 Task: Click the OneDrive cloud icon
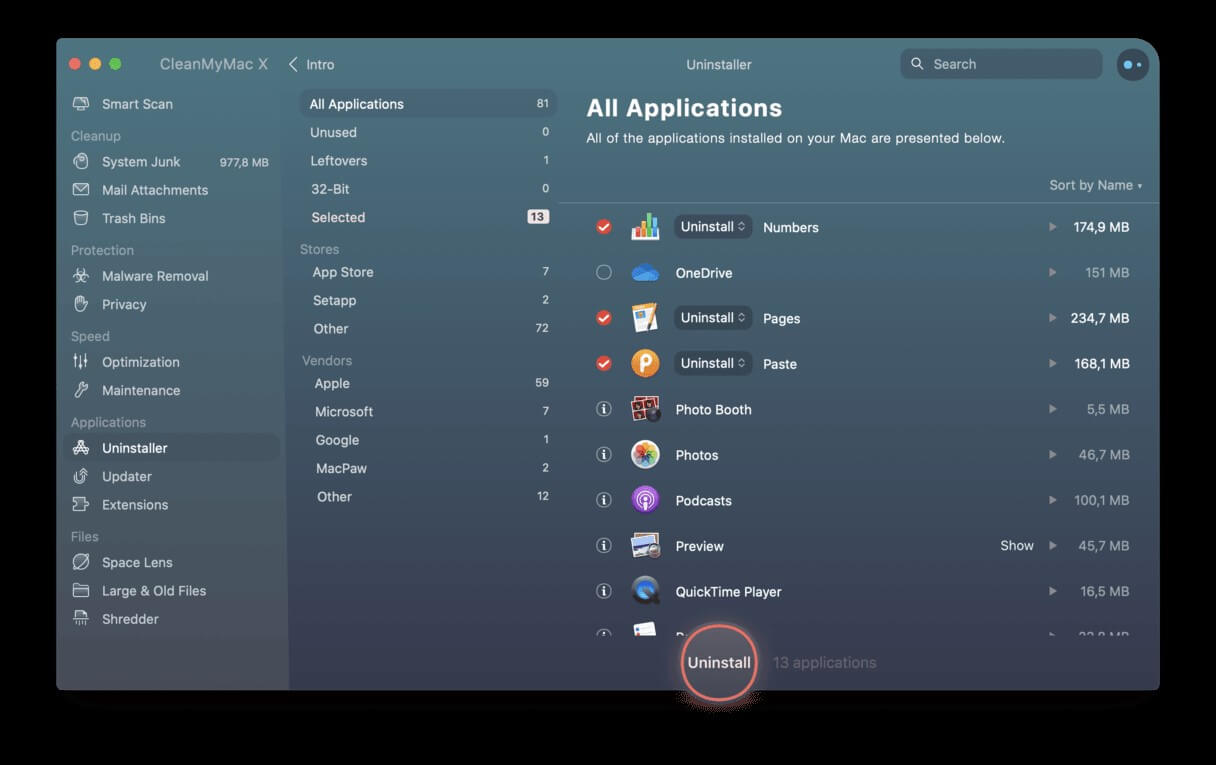[x=645, y=272]
